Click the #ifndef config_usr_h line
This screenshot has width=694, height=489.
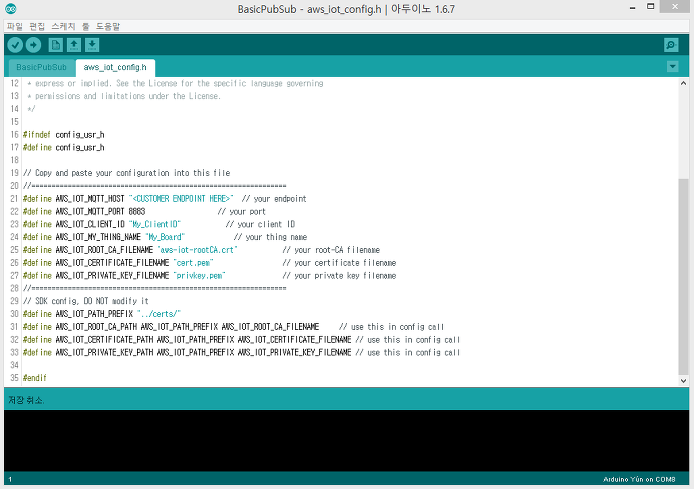tap(64, 135)
